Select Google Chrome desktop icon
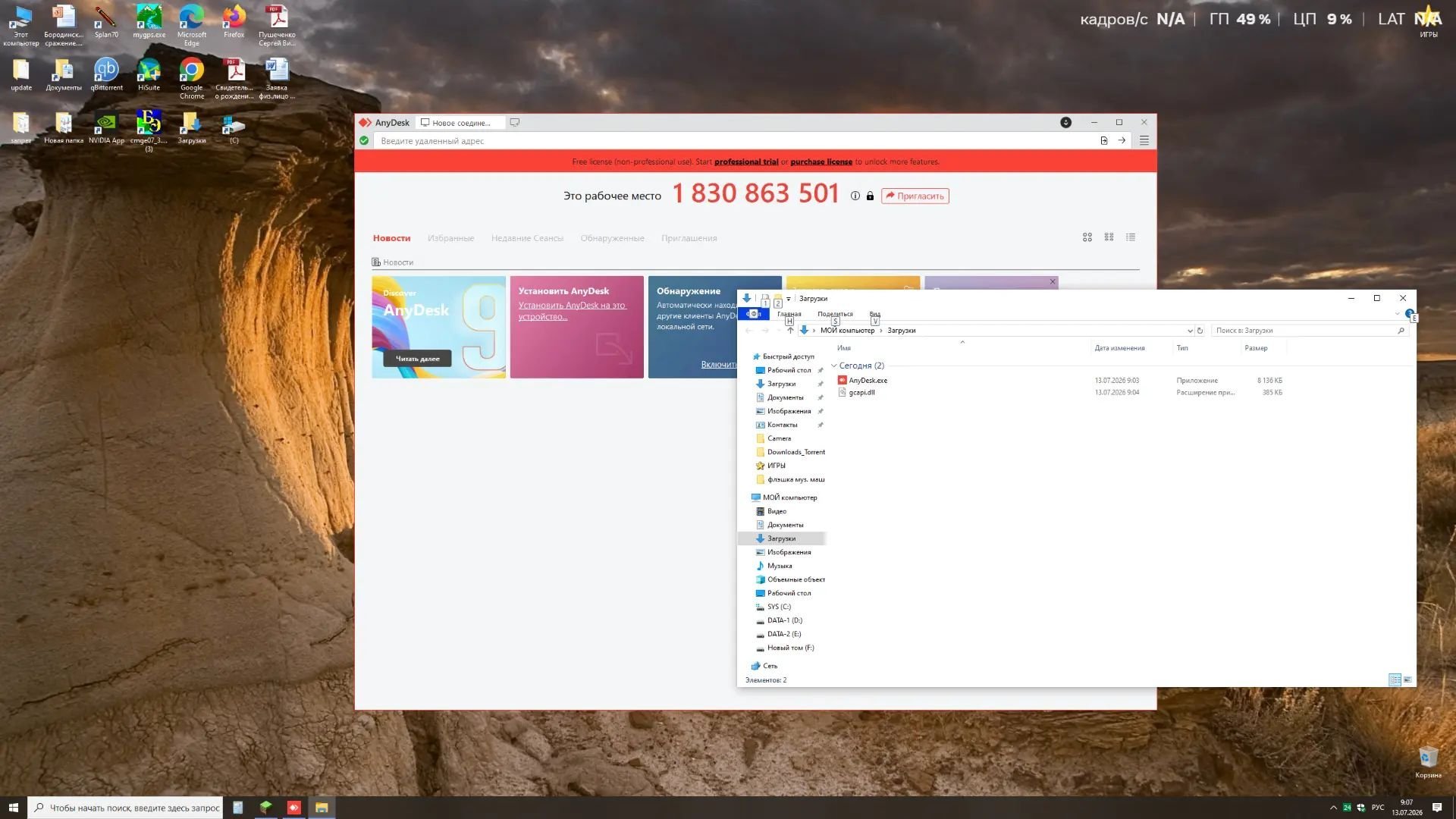The width and height of the screenshot is (1456, 819). [x=192, y=79]
